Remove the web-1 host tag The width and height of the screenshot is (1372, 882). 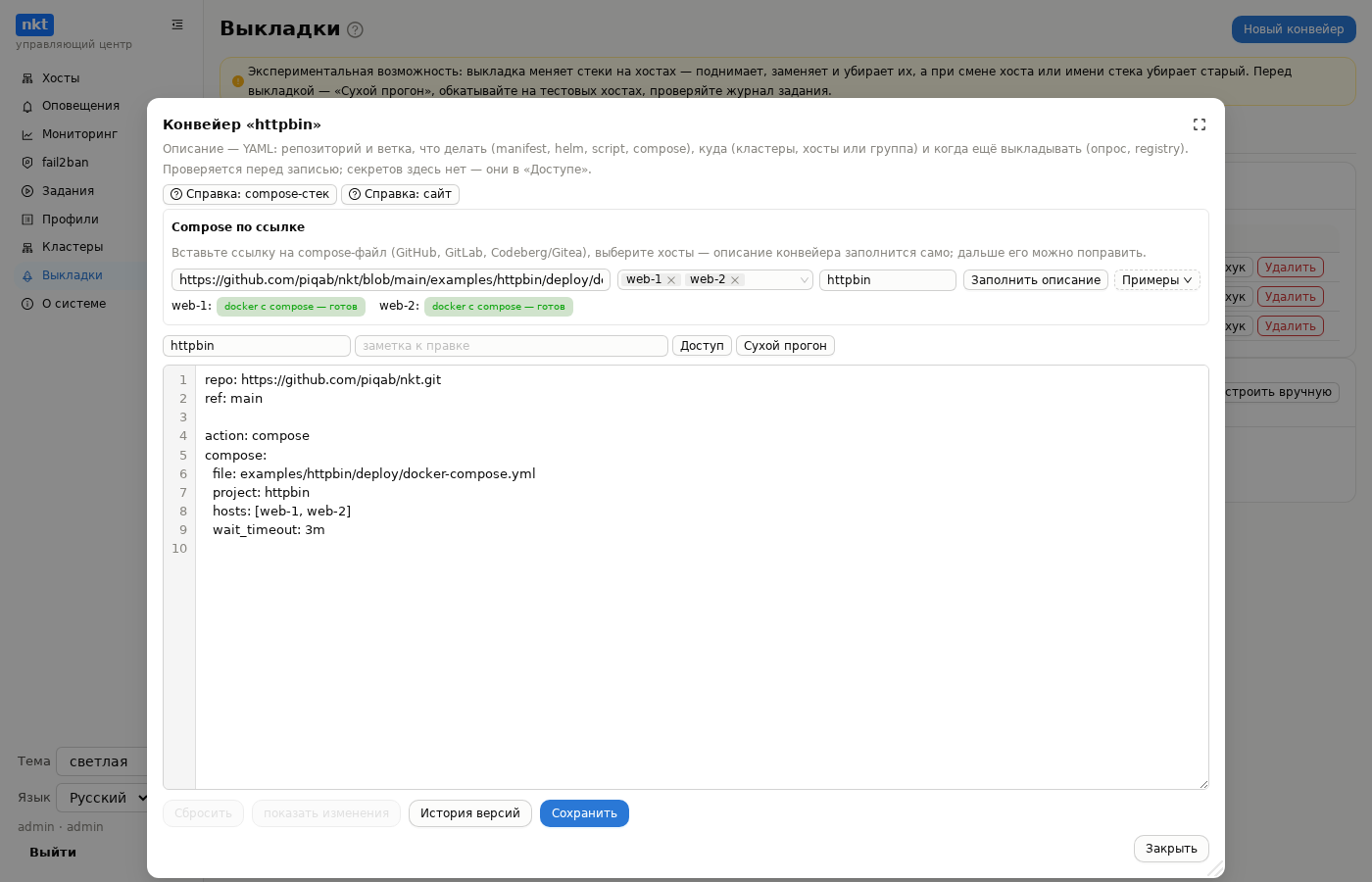click(x=671, y=280)
